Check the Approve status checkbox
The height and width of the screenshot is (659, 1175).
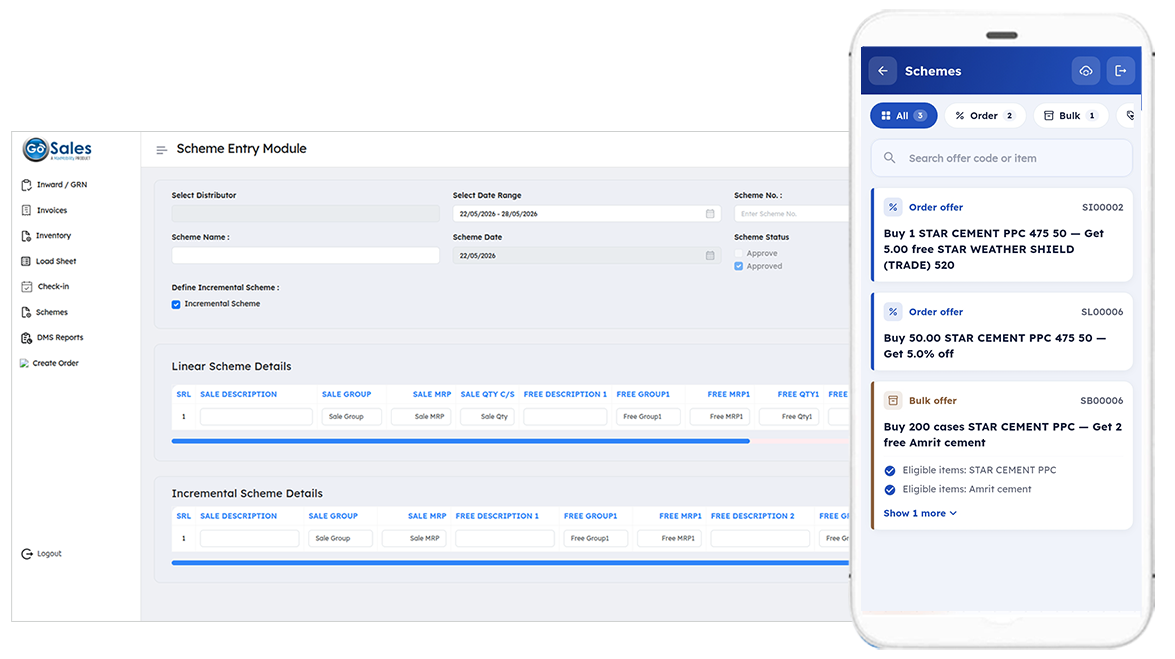(739, 253)
